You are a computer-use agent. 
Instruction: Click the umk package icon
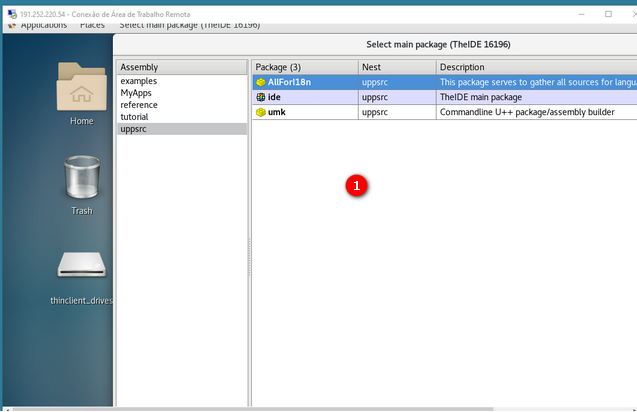click(x=261, y=112)
